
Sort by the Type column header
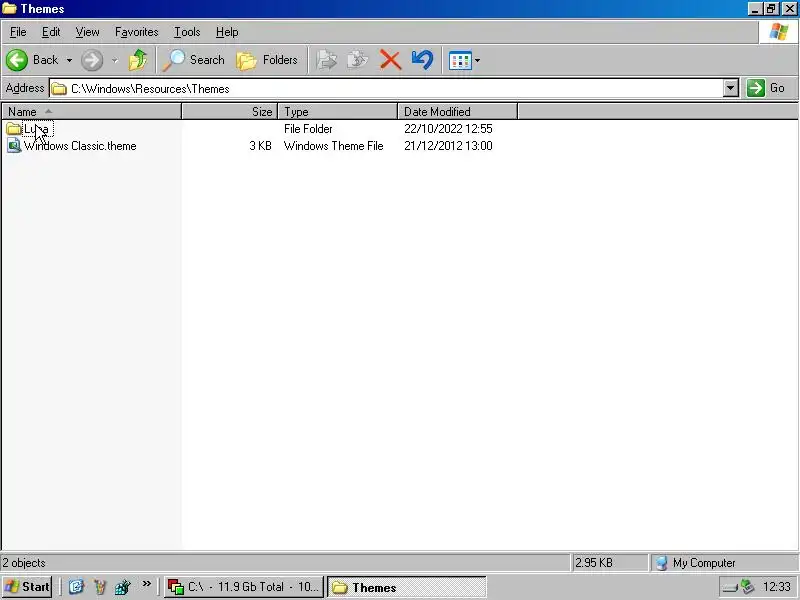coord(338,111)
